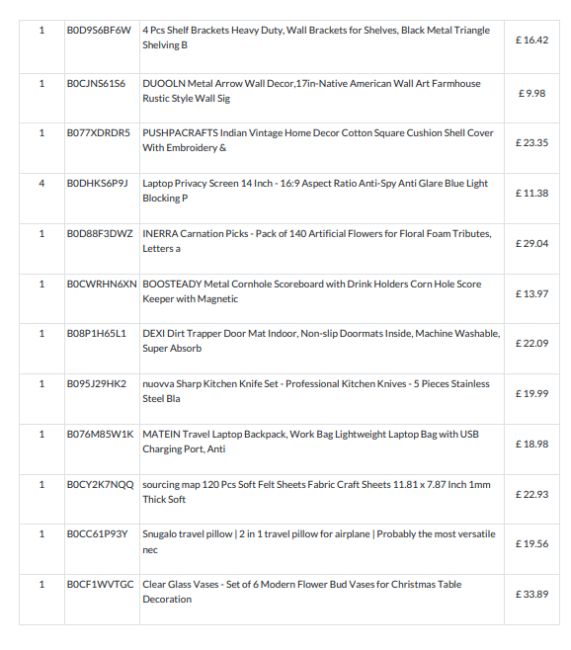Screen dimensions: 571x650
Task: Select the Laptop Privacy Screen 14 Inch row
Action: (289, 199)
